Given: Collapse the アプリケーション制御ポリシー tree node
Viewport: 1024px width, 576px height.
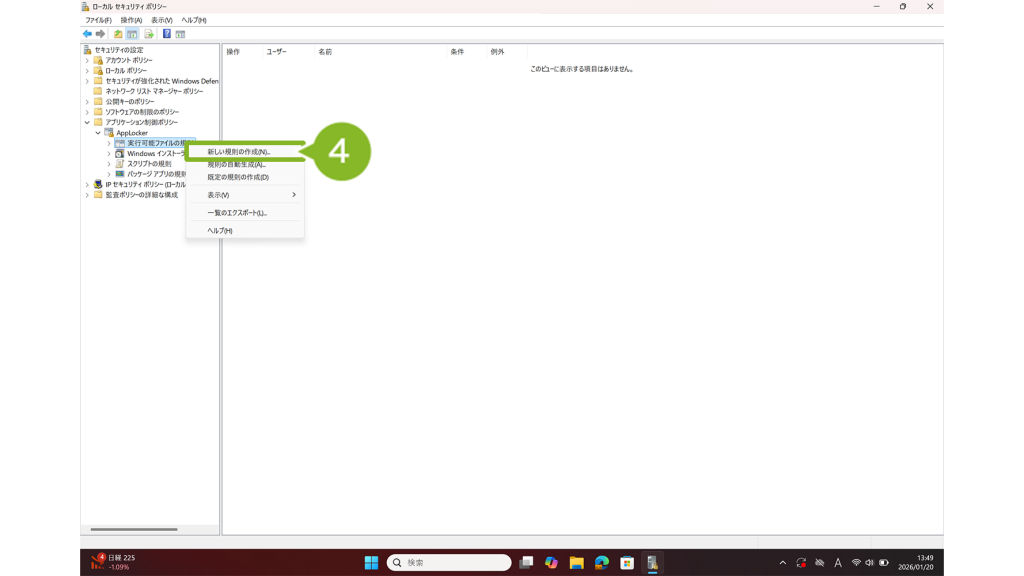Looking at the screenshot, I should [87, 122].
